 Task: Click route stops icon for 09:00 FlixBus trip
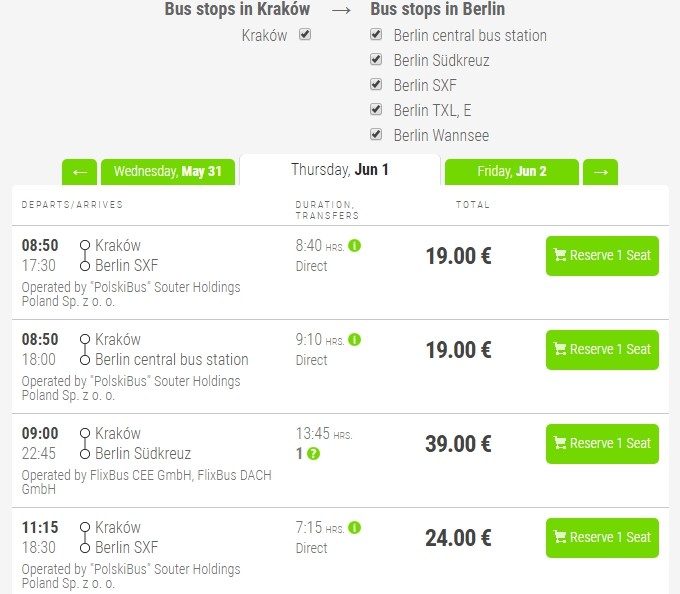point(85,443)
